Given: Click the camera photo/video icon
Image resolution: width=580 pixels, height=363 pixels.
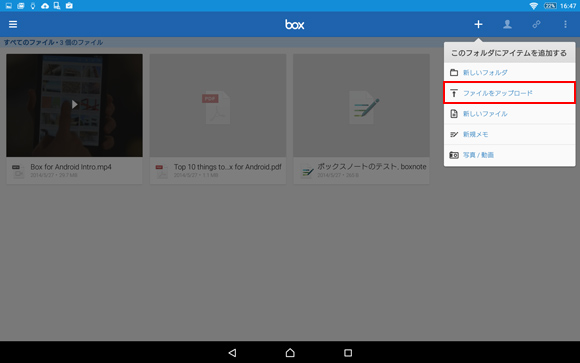Looking at the screenshot, I should pos(454,155).
